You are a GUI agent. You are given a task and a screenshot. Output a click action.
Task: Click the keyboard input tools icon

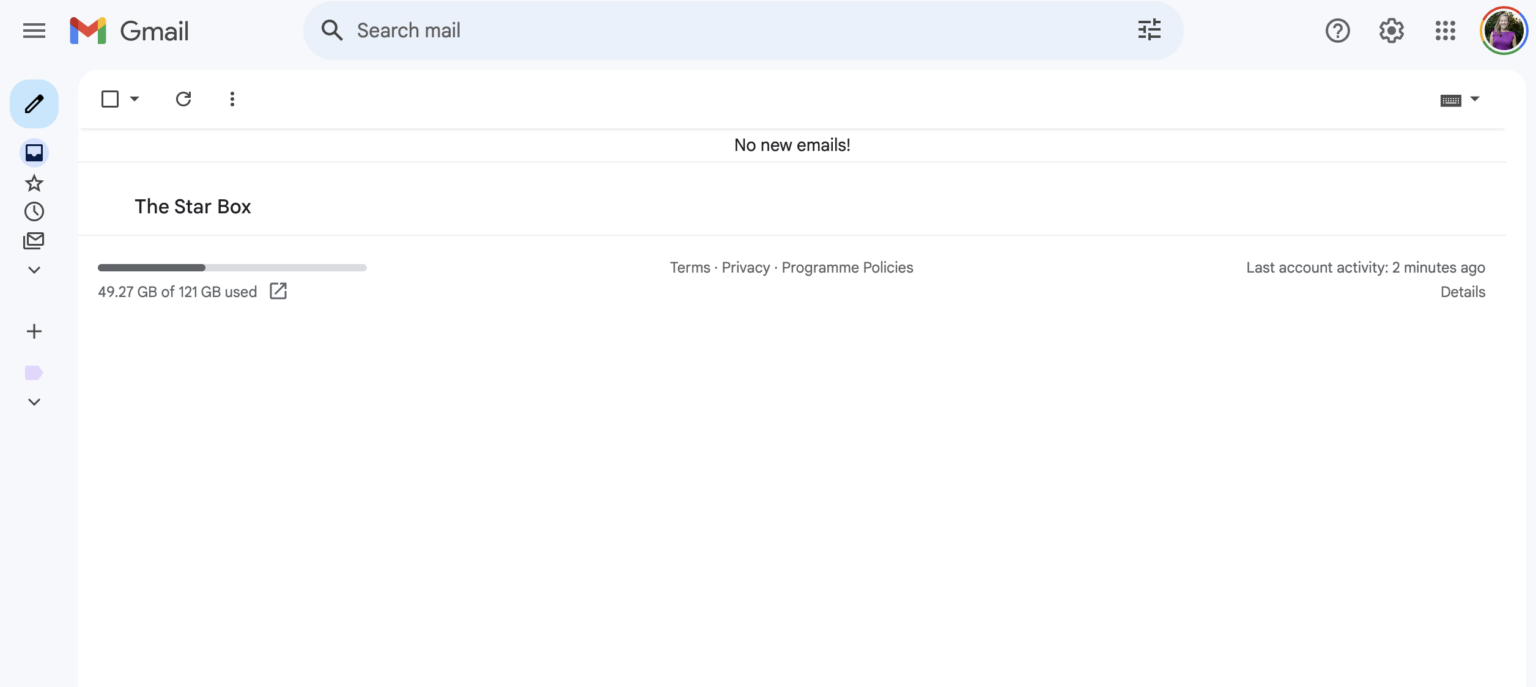point(1451,100)
